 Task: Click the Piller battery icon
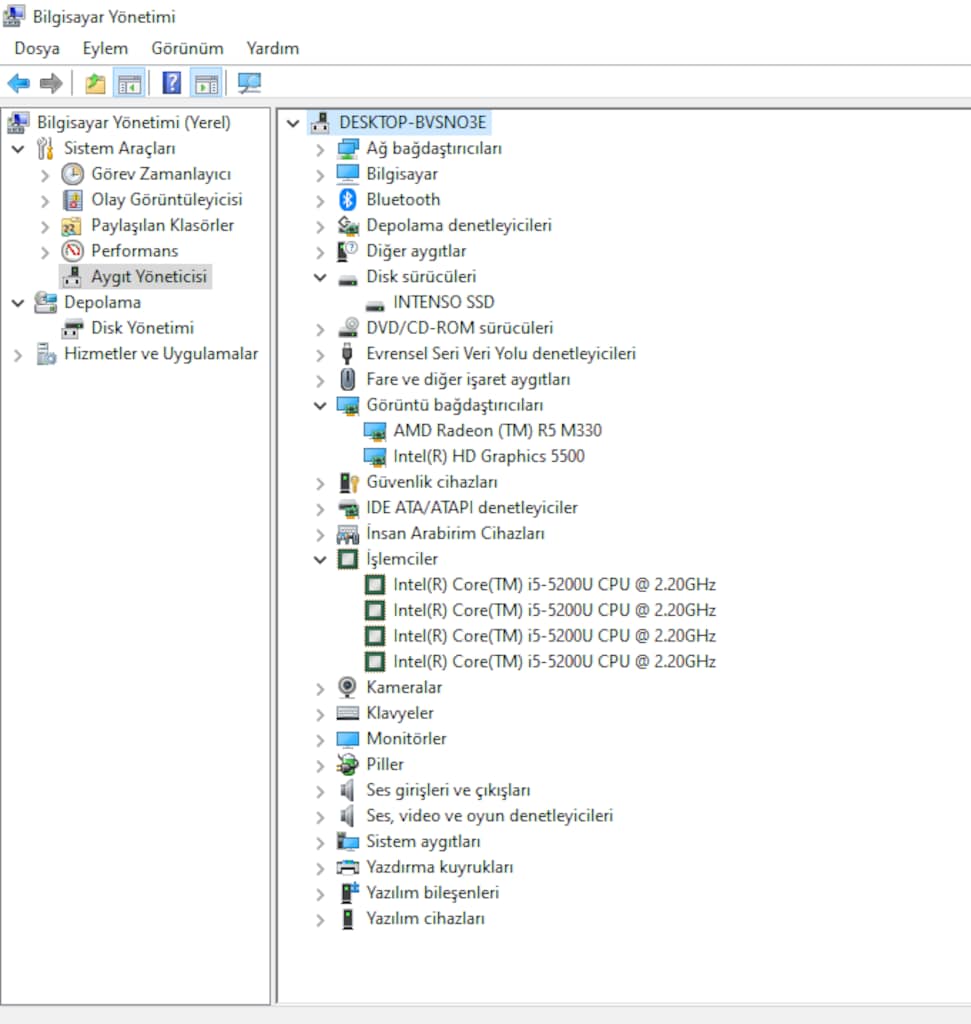coord(347,764)
